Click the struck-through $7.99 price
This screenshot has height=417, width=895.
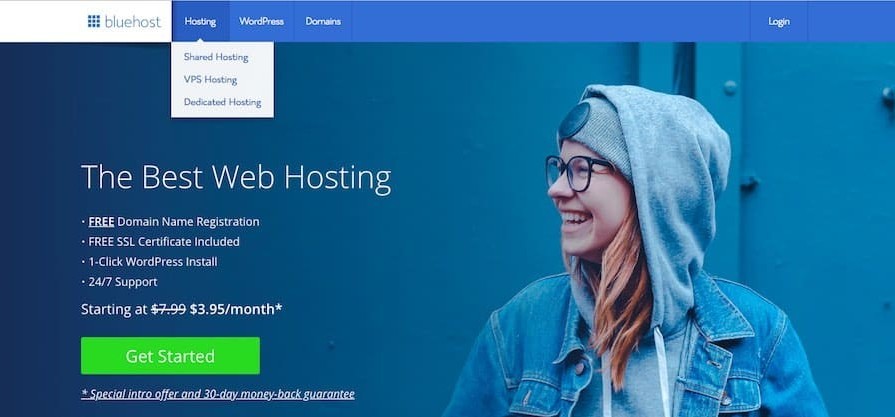pos(168,309)
